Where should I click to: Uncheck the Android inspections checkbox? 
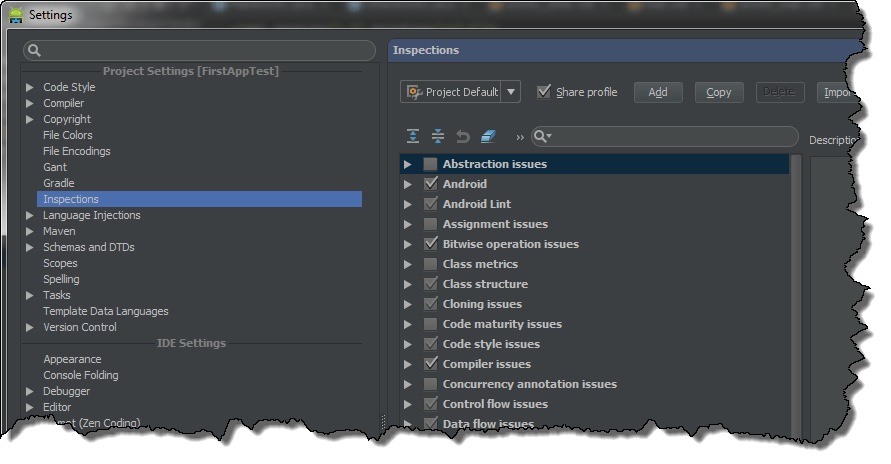tap(430, 184)
